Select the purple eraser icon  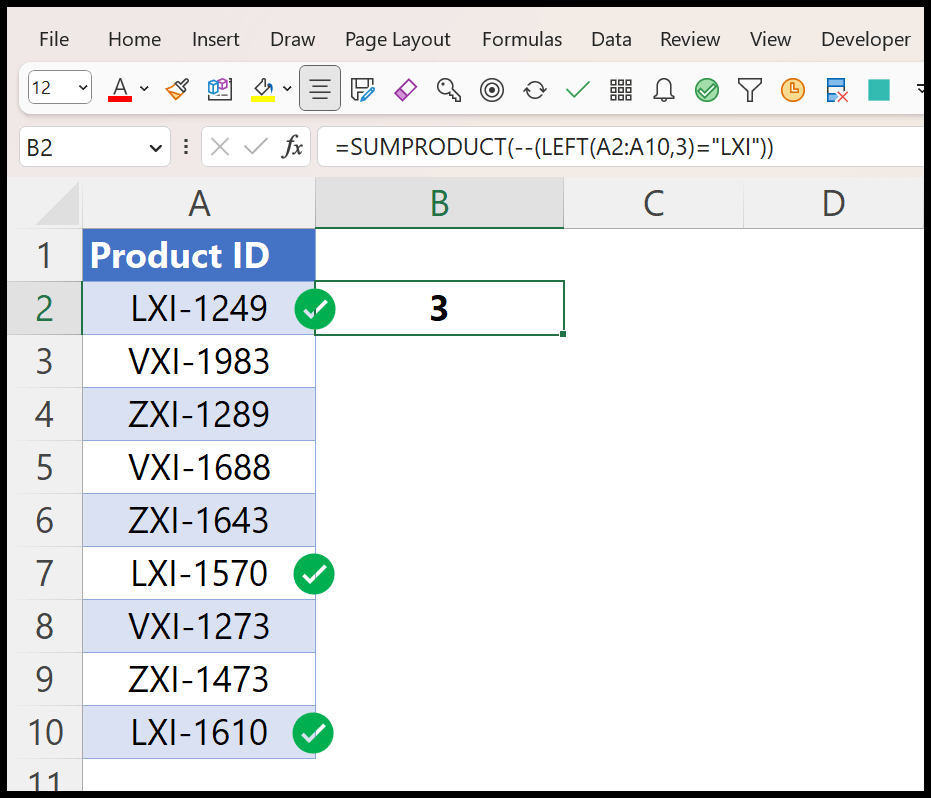[406, 90]
